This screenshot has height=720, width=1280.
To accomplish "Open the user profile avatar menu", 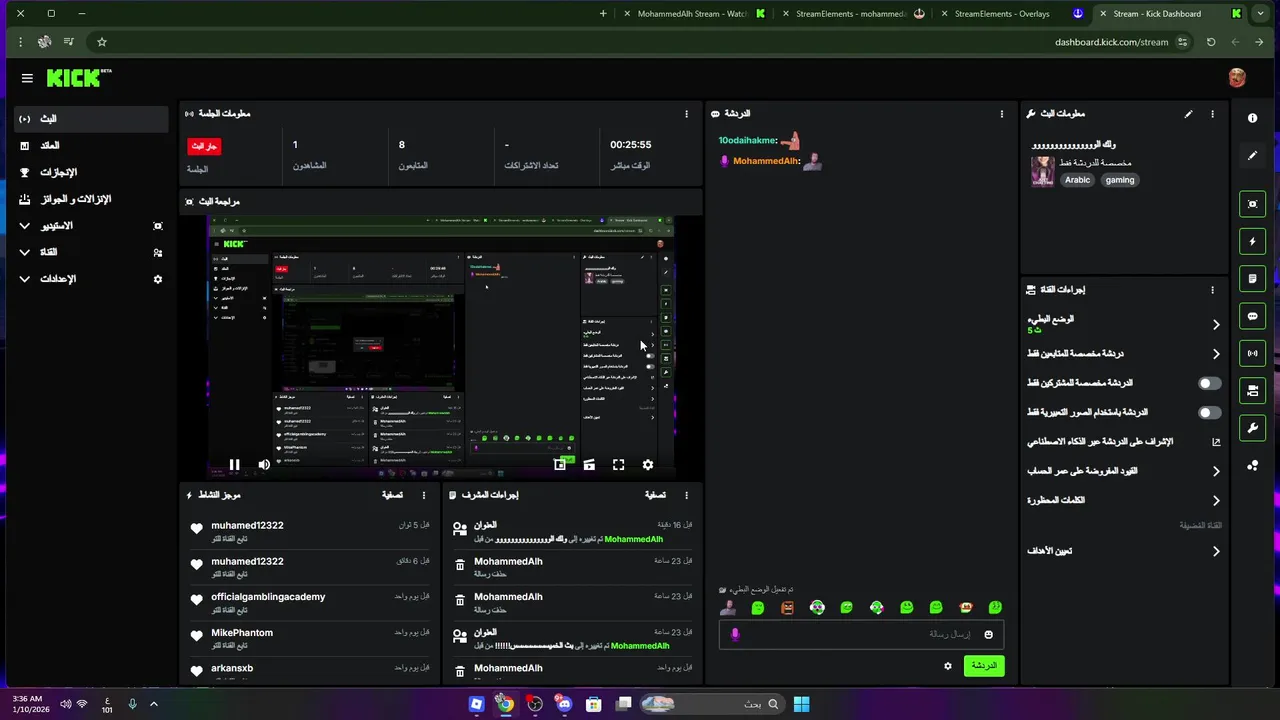I will (1237, 77).
